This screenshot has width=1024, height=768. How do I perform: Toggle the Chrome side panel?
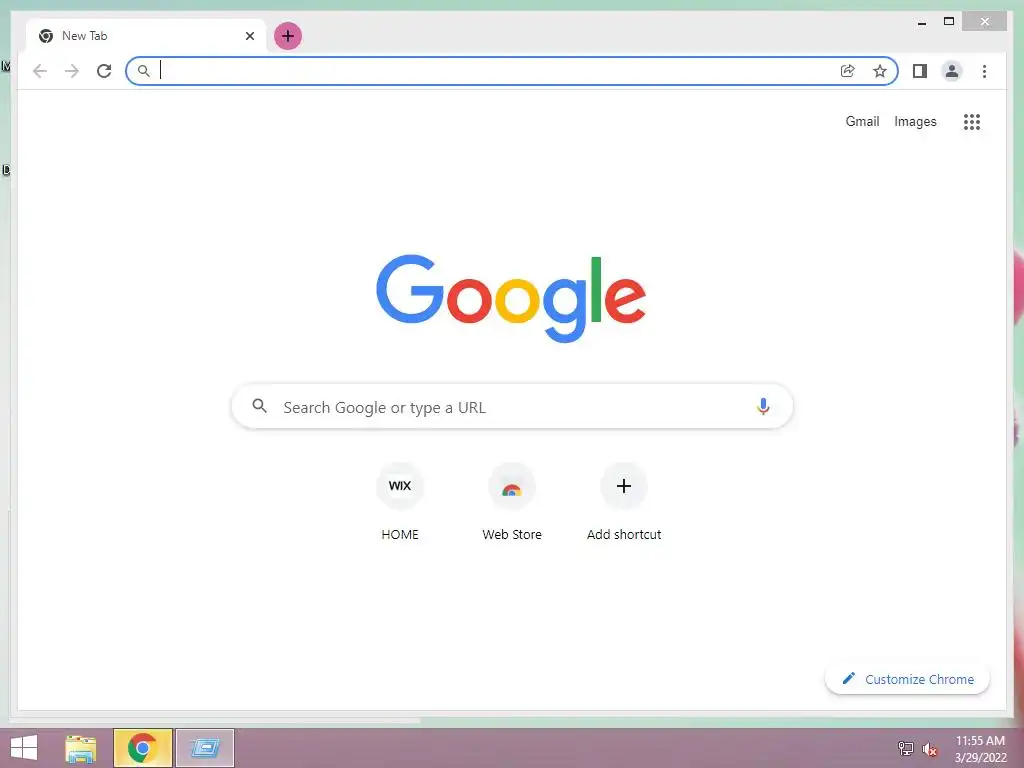pos(920,71)
